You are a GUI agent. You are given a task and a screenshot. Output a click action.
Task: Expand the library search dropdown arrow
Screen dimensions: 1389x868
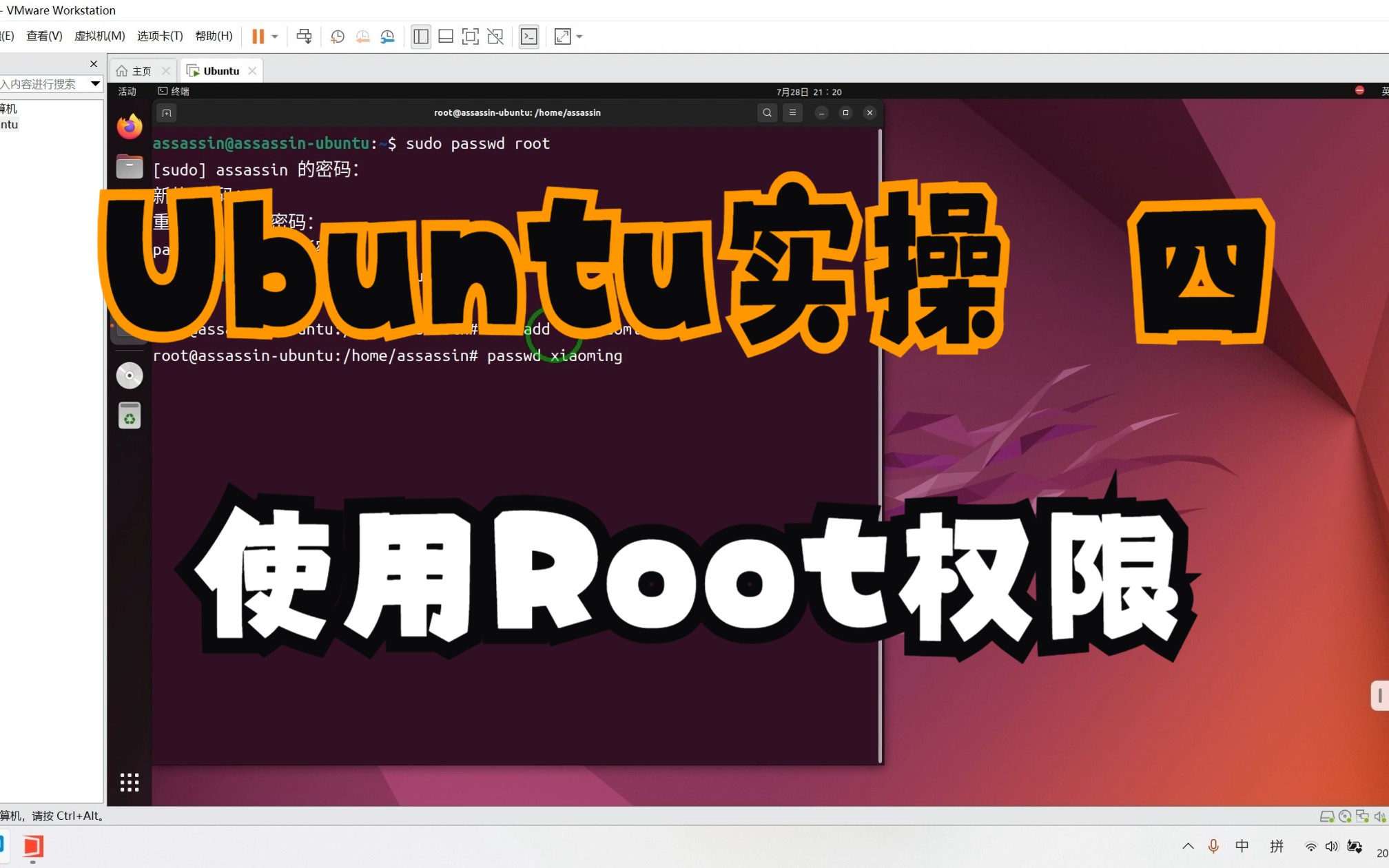pyautogui.click(x=96, y=84)
